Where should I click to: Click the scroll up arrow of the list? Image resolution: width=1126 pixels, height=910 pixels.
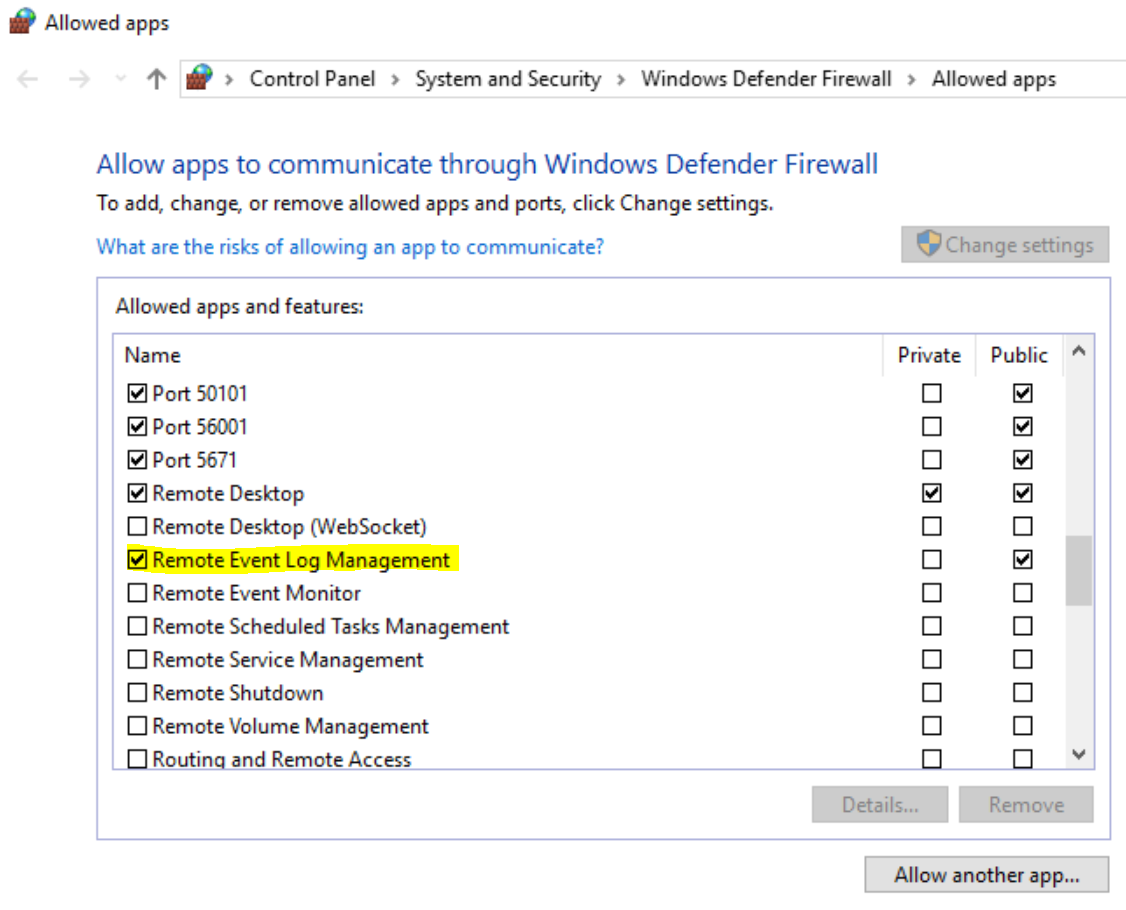1078,351
